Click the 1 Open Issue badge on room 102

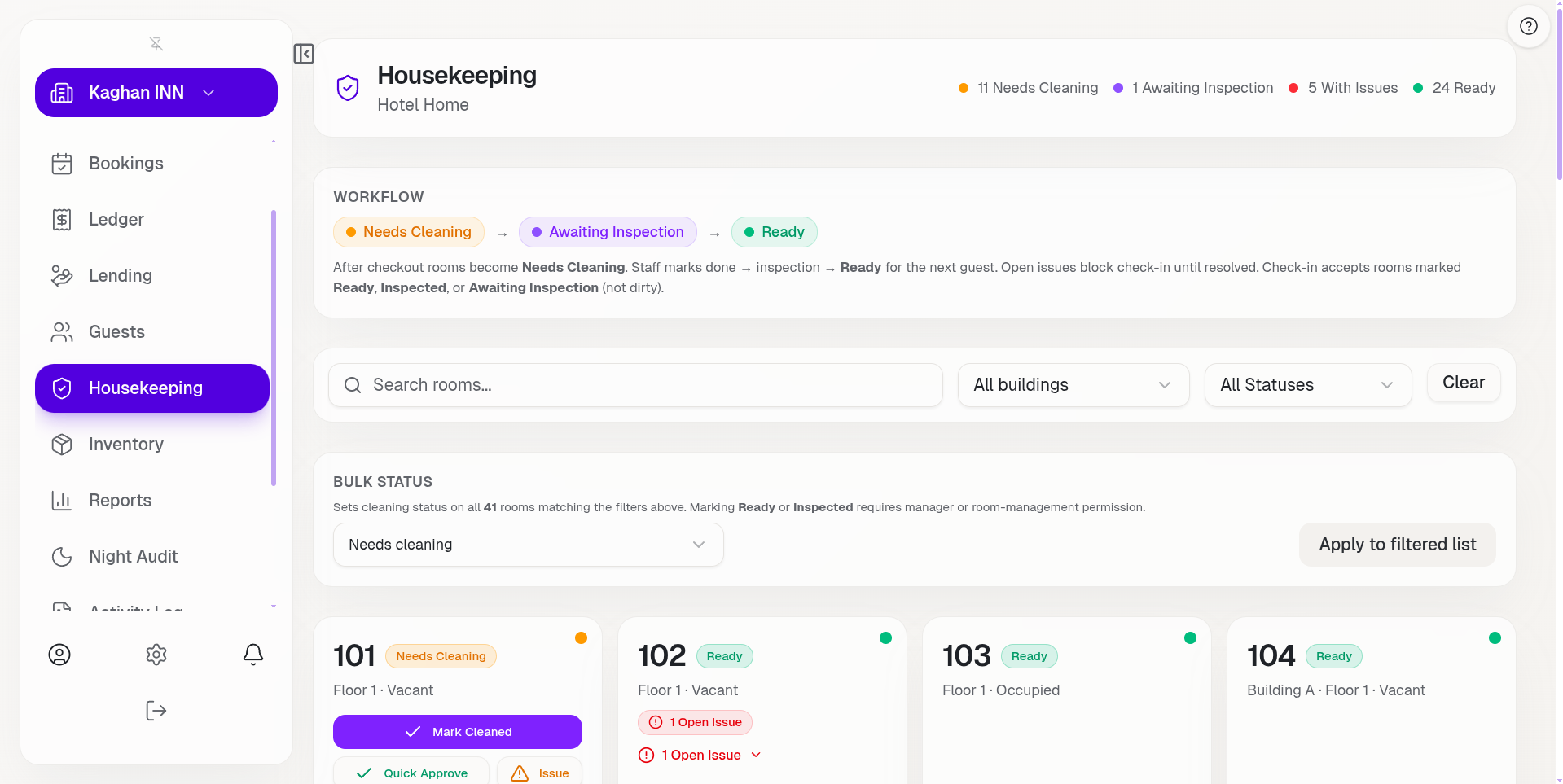pyautogui.click(x=695, y=722)
